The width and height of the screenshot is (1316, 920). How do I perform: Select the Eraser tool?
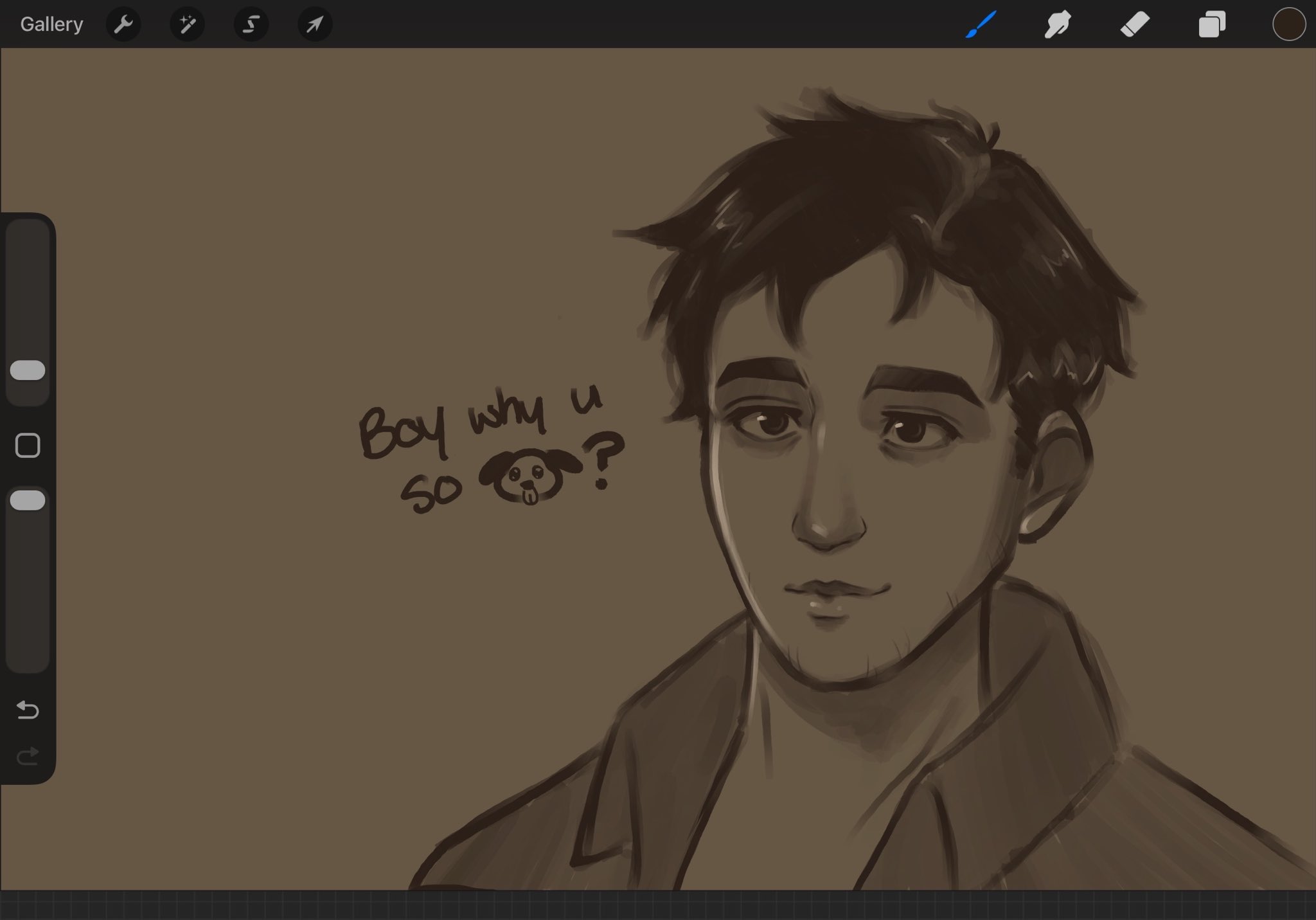(x=1135, y=24)
